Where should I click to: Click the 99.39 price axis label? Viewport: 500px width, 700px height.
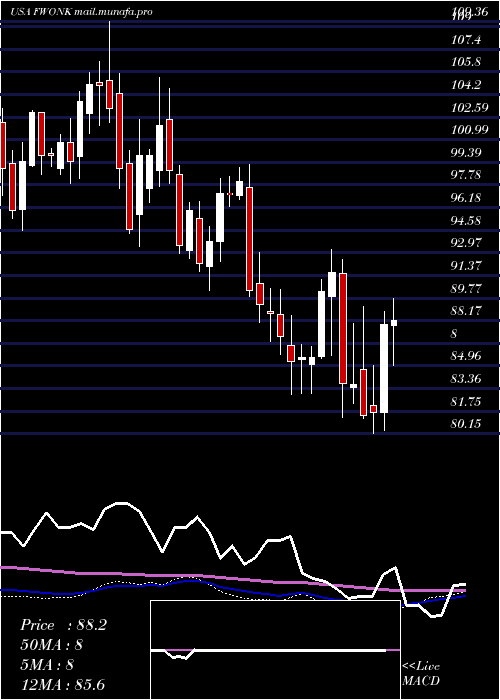pyautogui.click(x=466, y=153)
